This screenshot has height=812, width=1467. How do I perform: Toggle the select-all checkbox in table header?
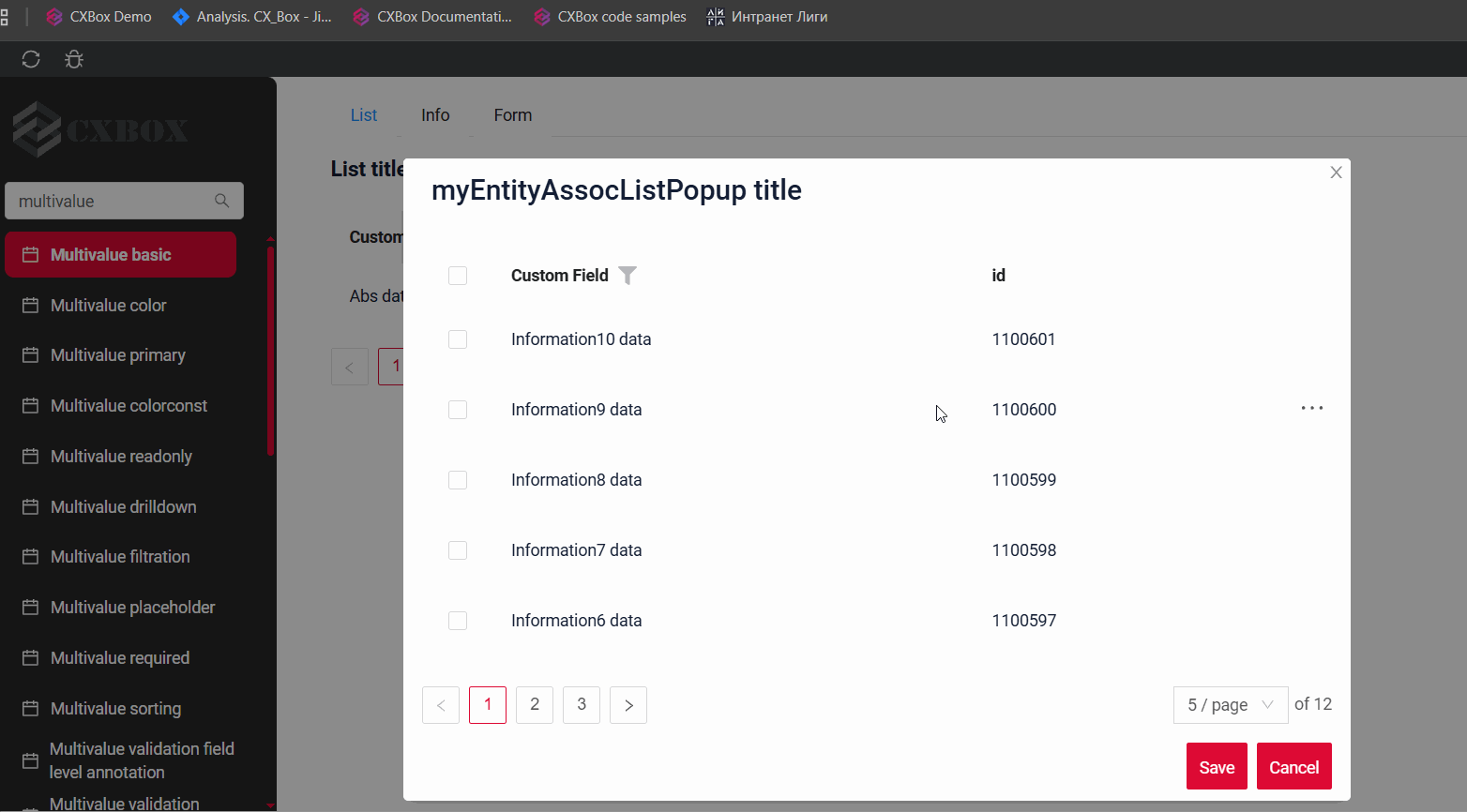pos(458,276)
